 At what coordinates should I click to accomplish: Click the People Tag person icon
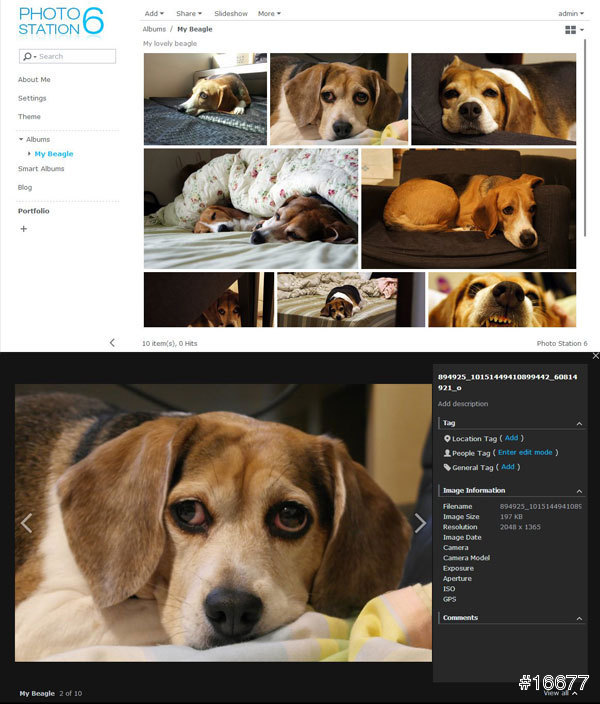pyautogui.click(x=447, y=453)
